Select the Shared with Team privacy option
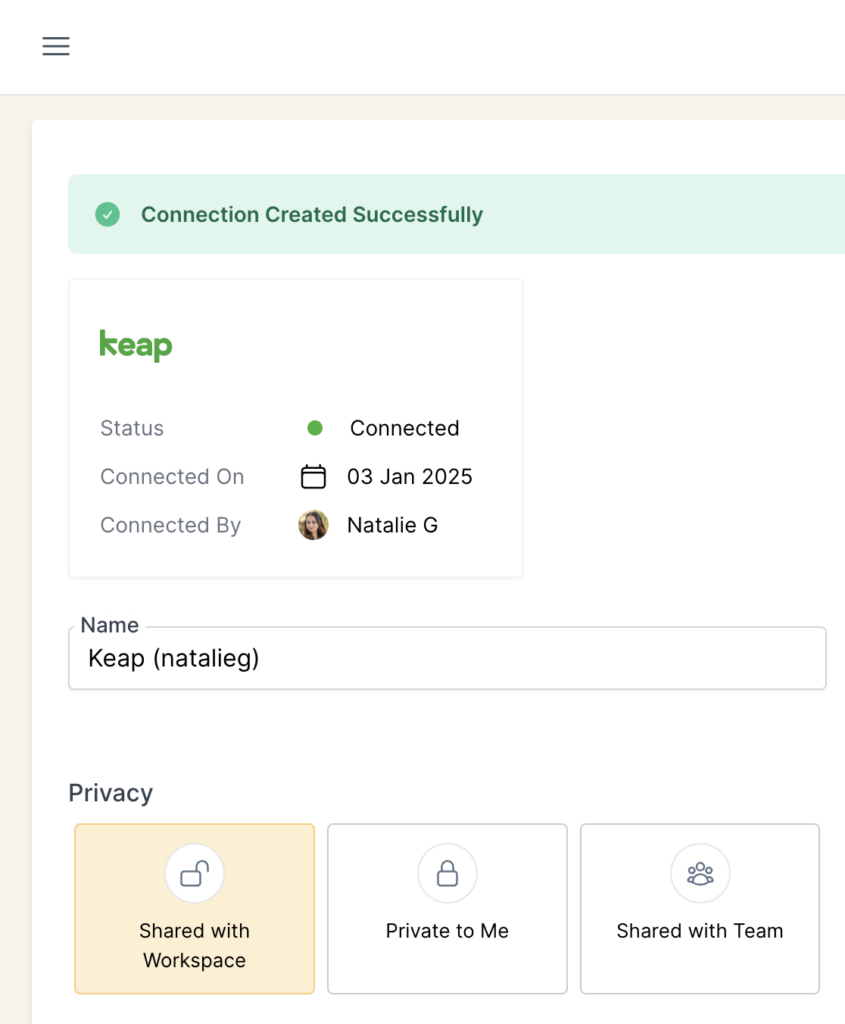The height and width of the screenshot is (1024, 845). tap(699, 930)
